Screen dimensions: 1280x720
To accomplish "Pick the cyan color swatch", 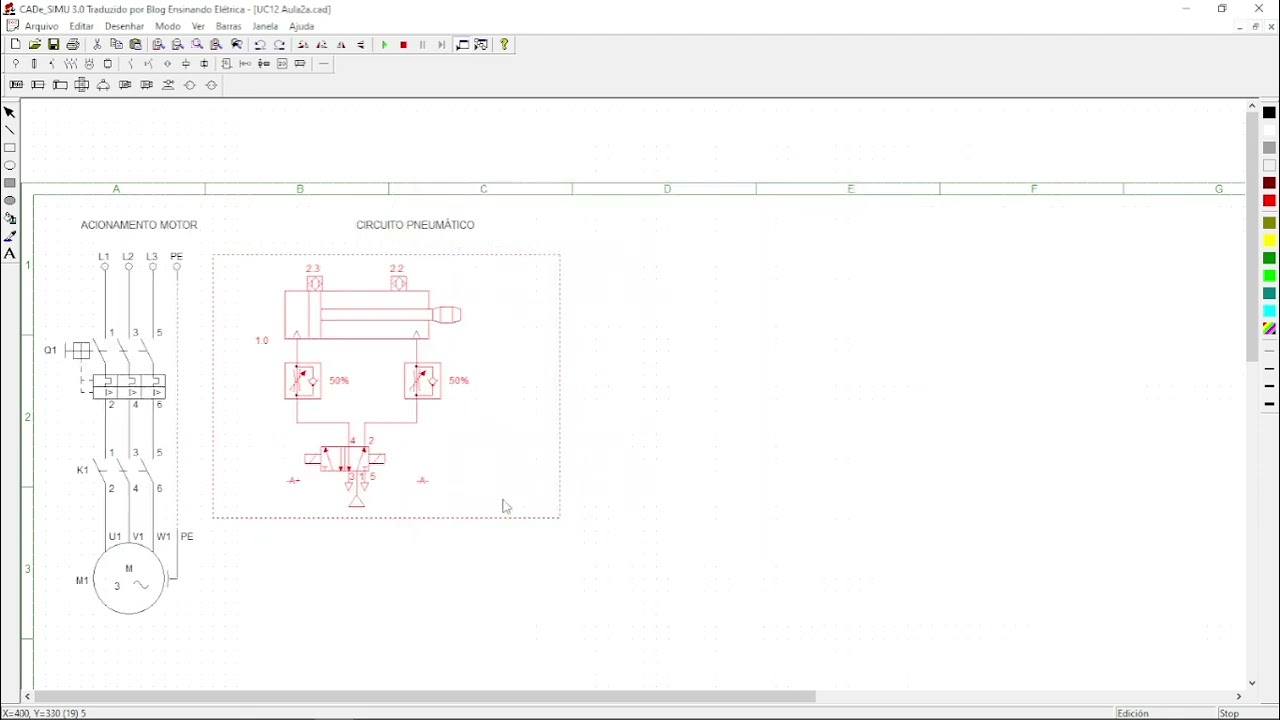I will [x=1269, y=311].
